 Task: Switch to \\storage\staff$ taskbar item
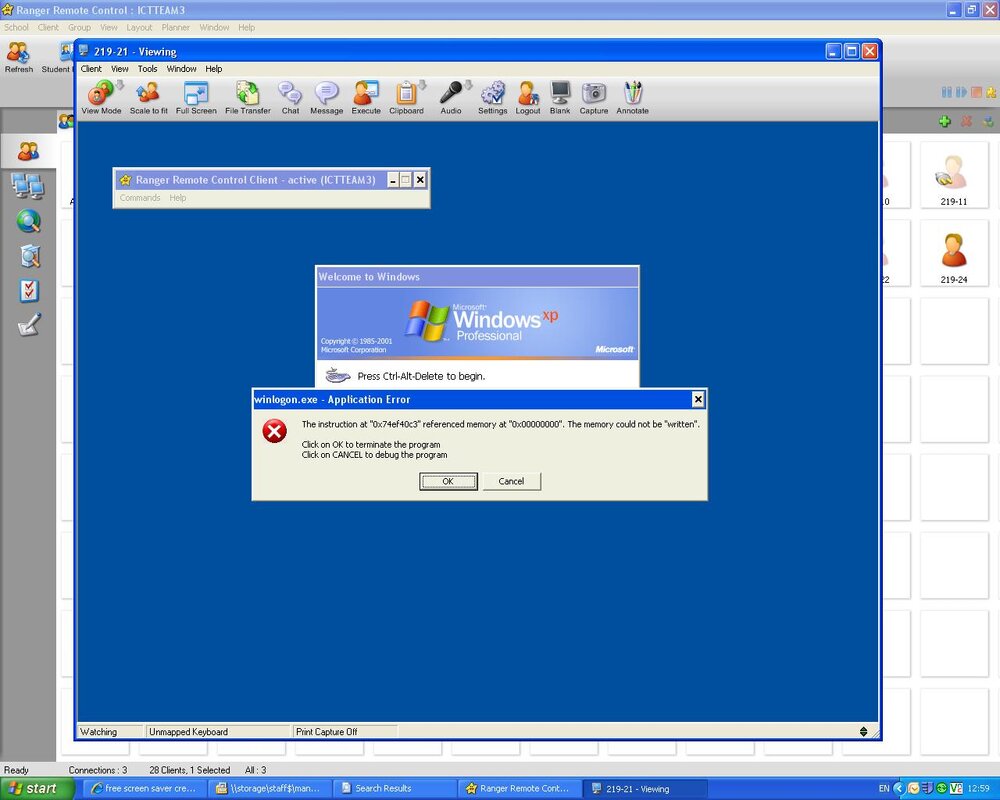coord(268,789)
